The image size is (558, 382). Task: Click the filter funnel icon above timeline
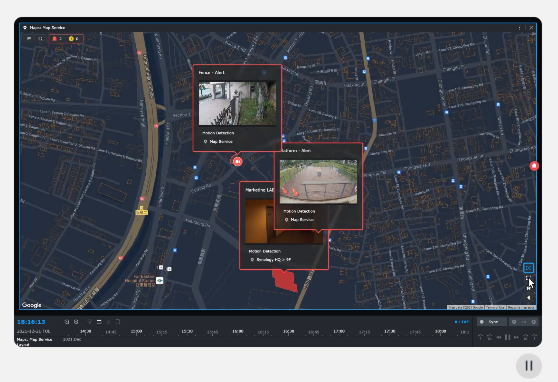tap(89, 322)
